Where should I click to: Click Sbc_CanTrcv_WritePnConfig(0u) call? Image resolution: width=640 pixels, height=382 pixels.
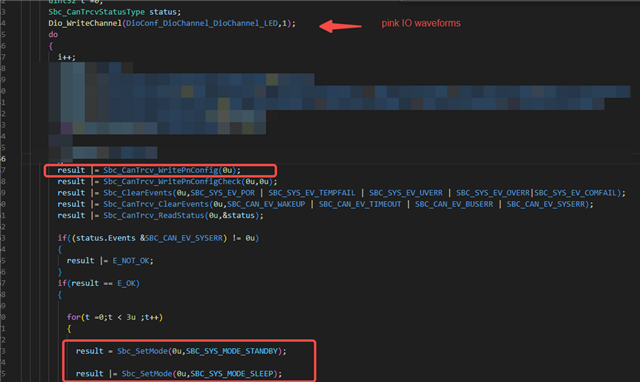(169, 170)
